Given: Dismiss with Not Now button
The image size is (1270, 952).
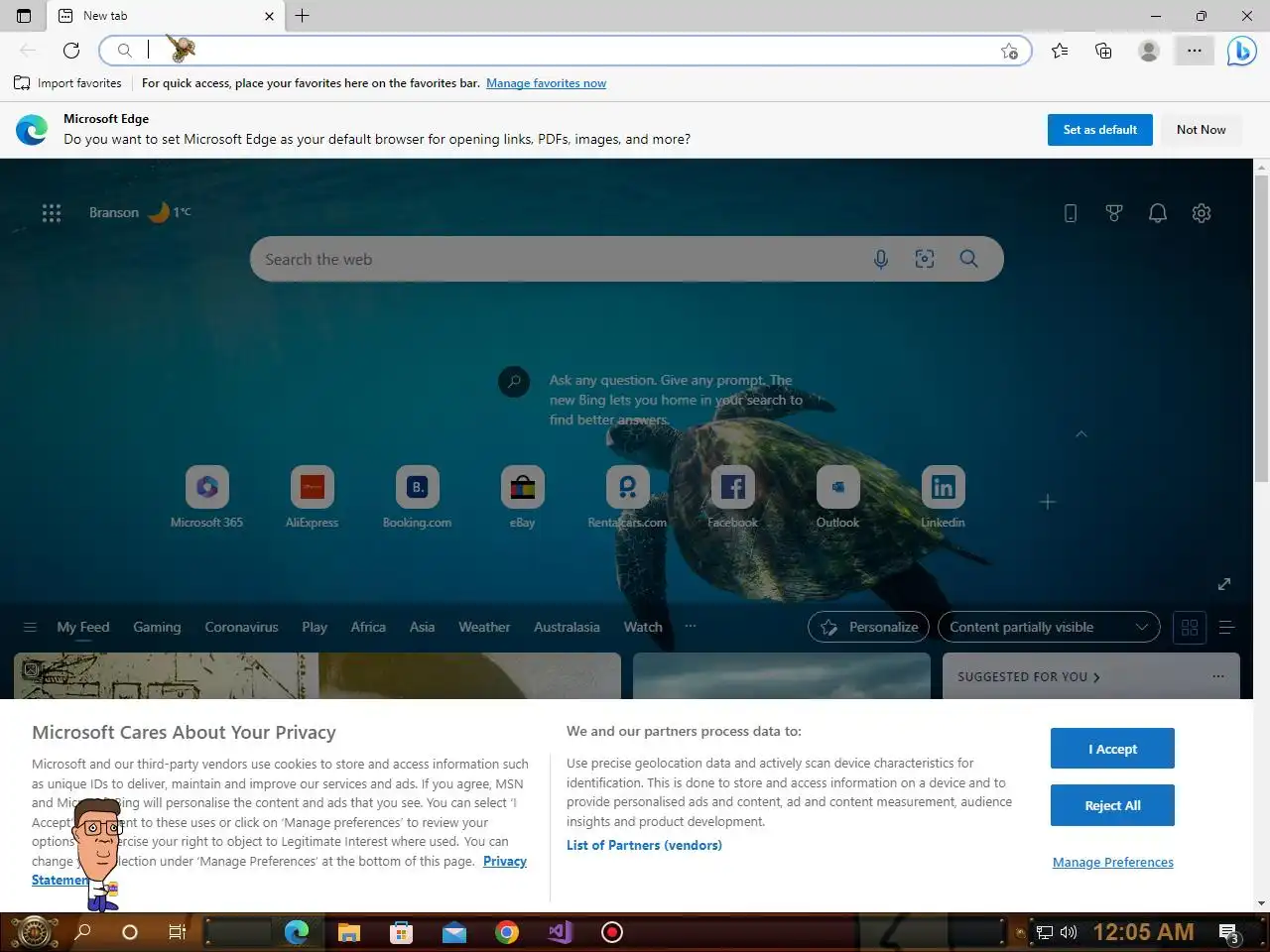Looking at the screenshot, I should click(1202, 130).
